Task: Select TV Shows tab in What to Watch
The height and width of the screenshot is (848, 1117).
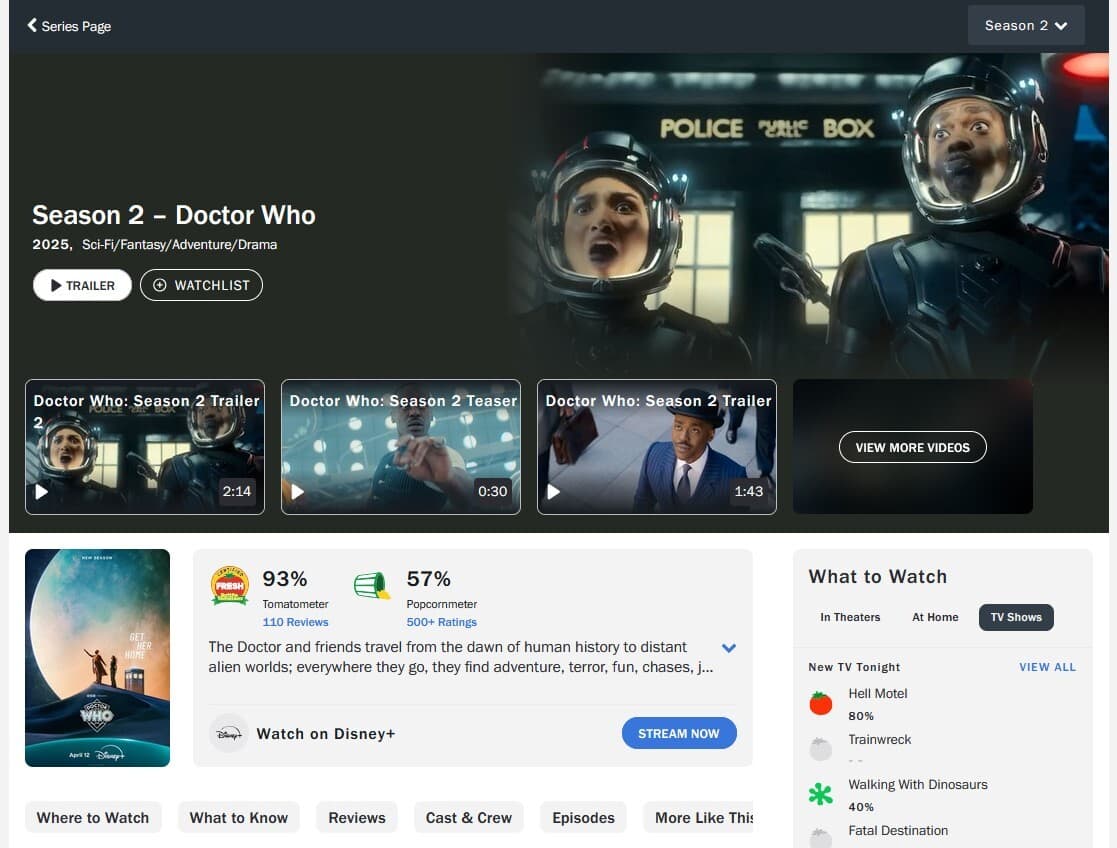Action: click(1016, 617)
